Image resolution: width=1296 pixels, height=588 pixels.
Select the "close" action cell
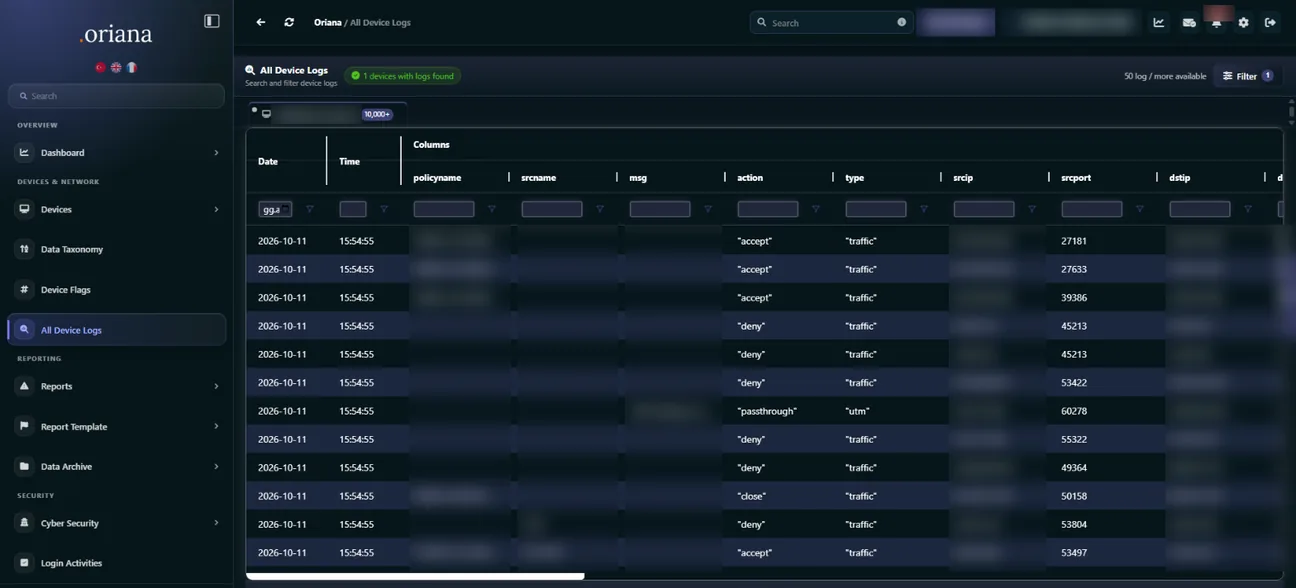click(x=753, y=496)
